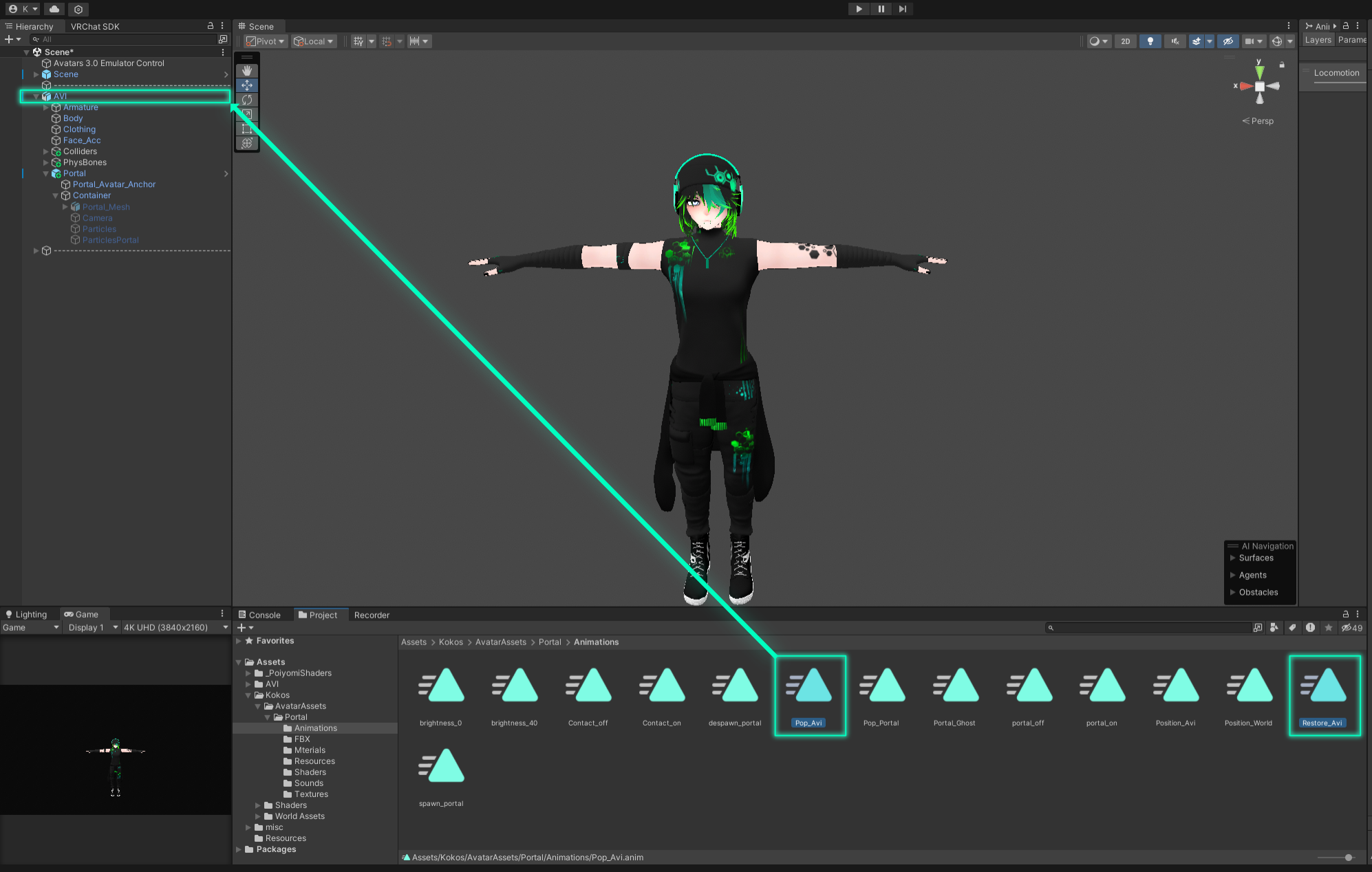This screenshot has width=1372, height=872.
Task: Open the account K menu
Action: pos(23,9)
